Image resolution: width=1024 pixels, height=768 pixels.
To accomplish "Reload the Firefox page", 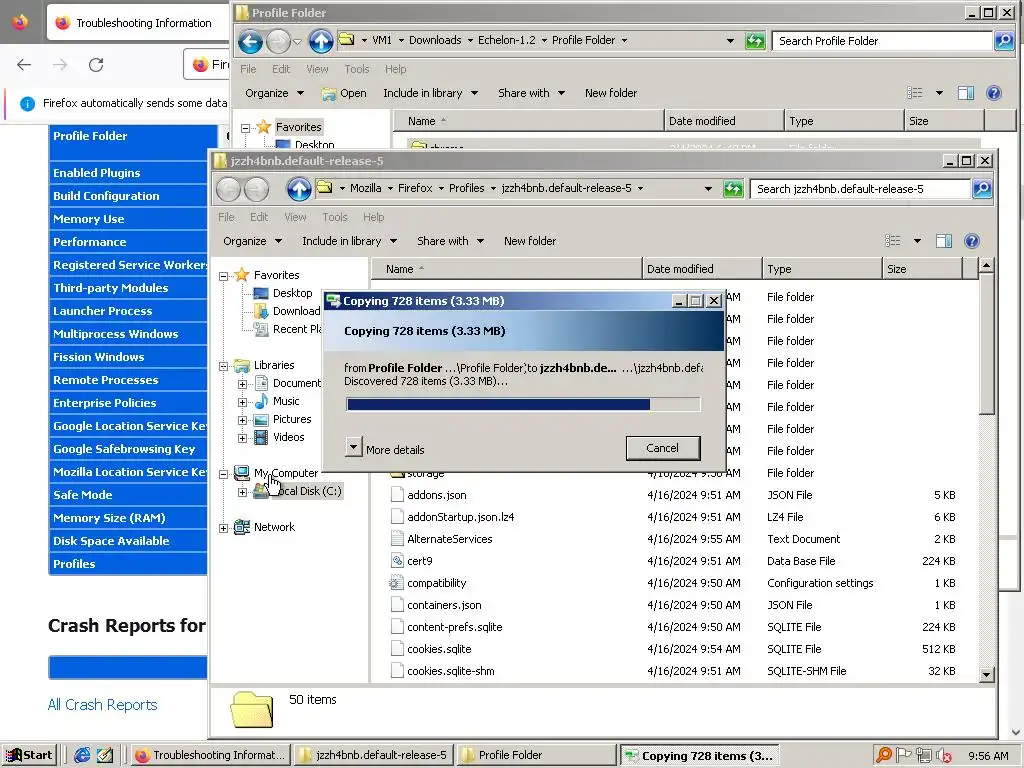I will pyautogui.click(x=96, y=65).
